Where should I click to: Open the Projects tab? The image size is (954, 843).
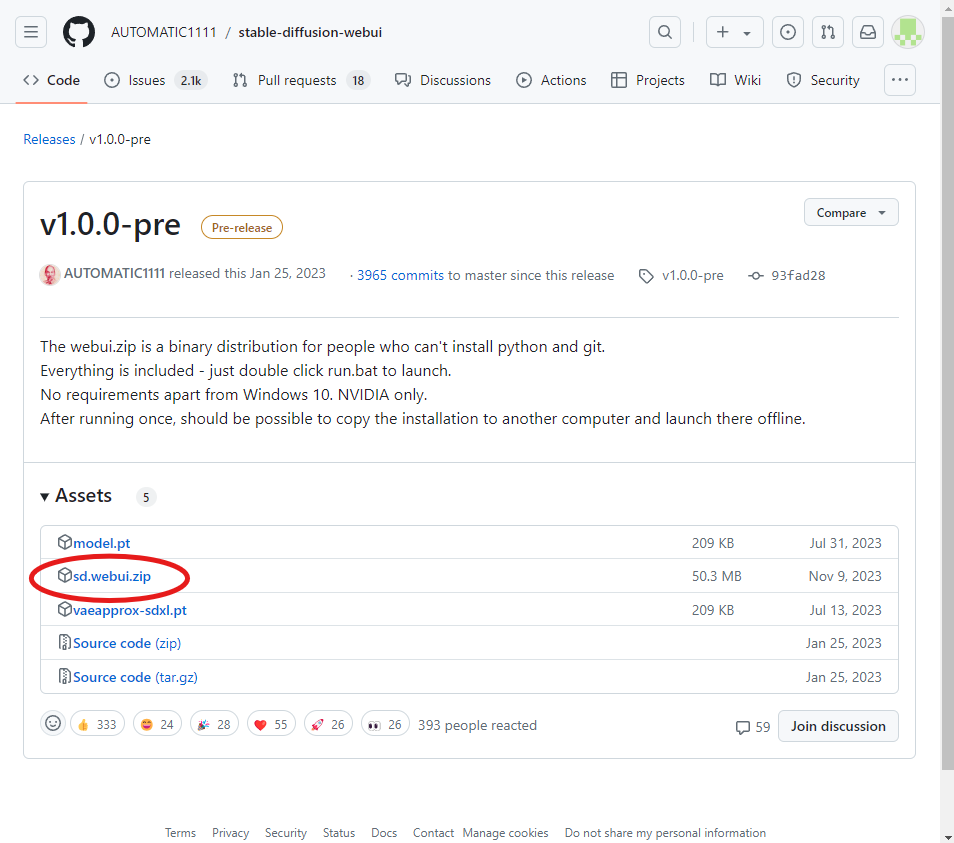648,80
